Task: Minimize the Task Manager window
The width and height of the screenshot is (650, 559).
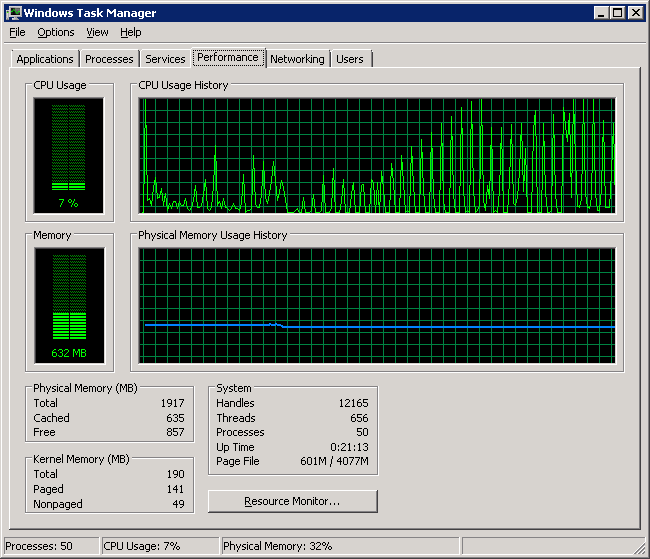Action: click(600, 13)
